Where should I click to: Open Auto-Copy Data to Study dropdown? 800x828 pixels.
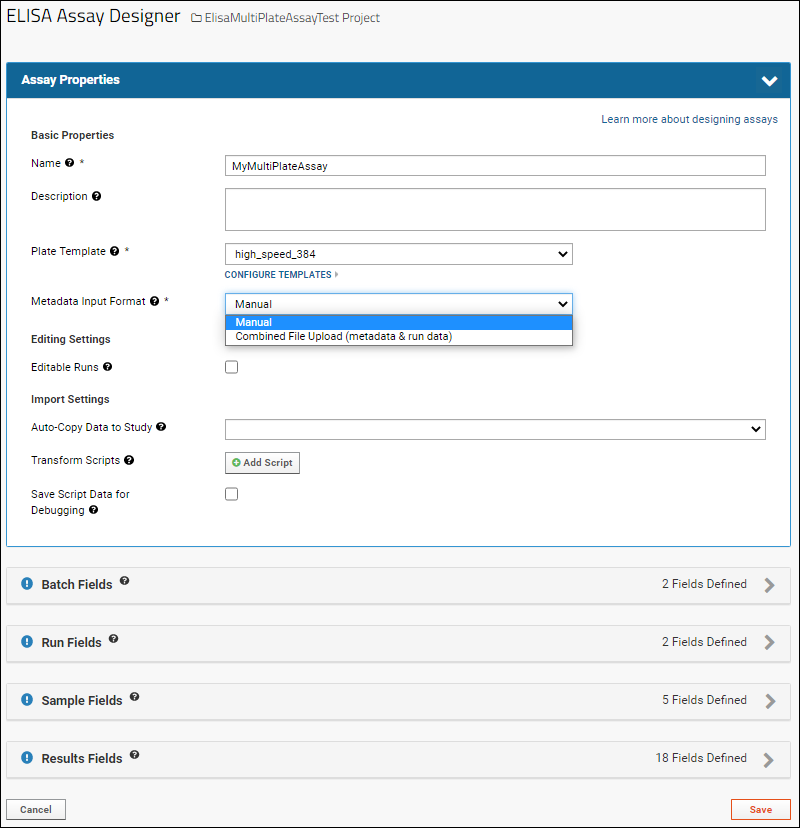click(495, 429)
